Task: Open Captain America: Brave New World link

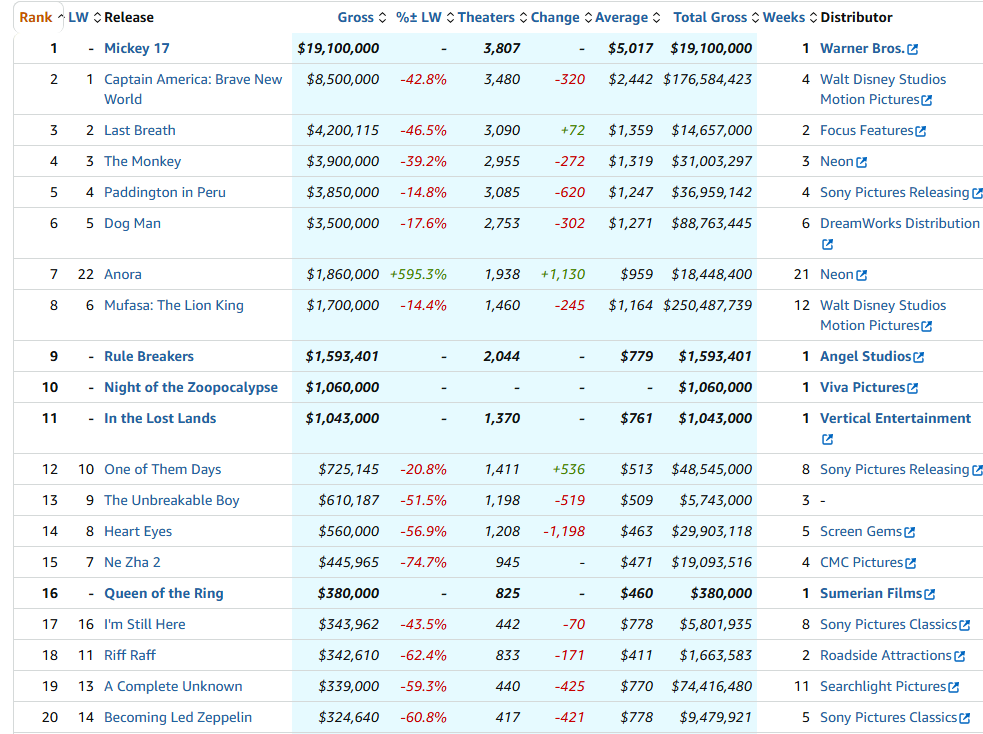Action: [193, 79]
